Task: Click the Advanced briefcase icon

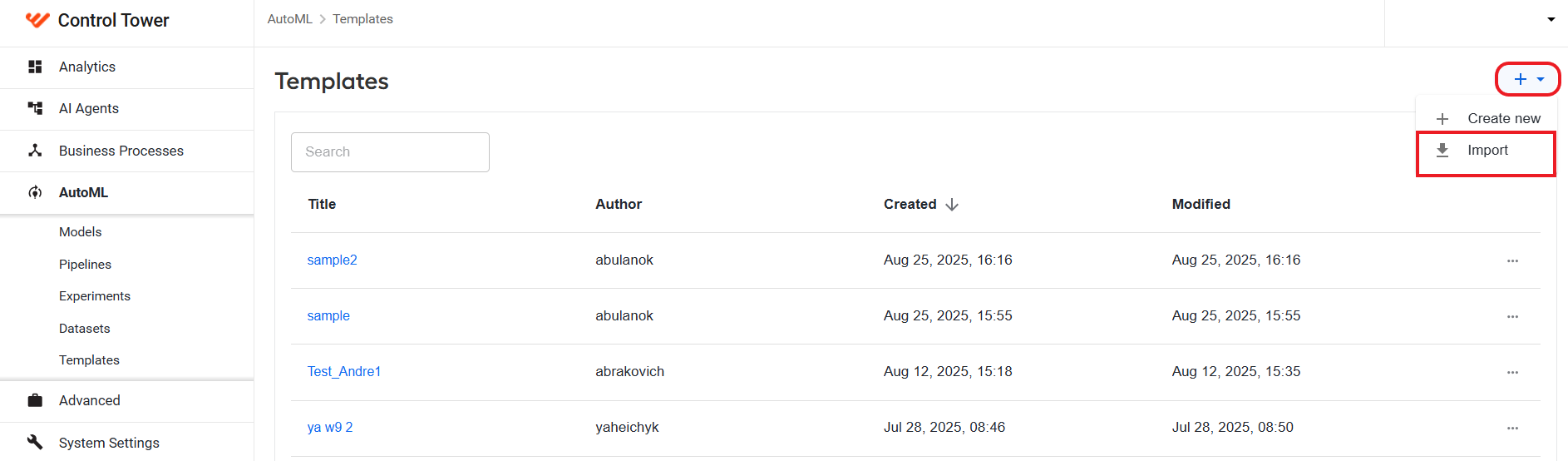Action: pyautogui.click(x=35, y=400)
